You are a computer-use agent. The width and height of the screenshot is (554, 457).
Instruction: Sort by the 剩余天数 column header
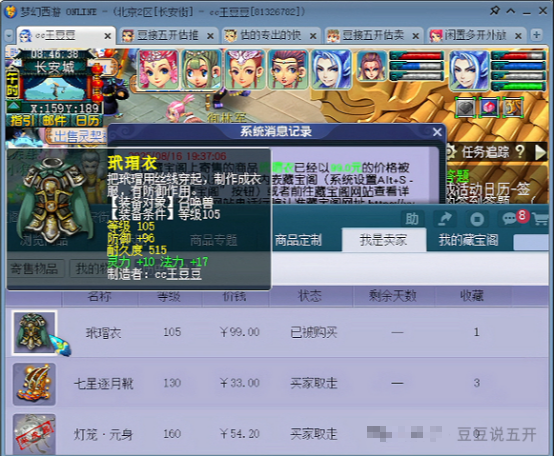(393, 296)
